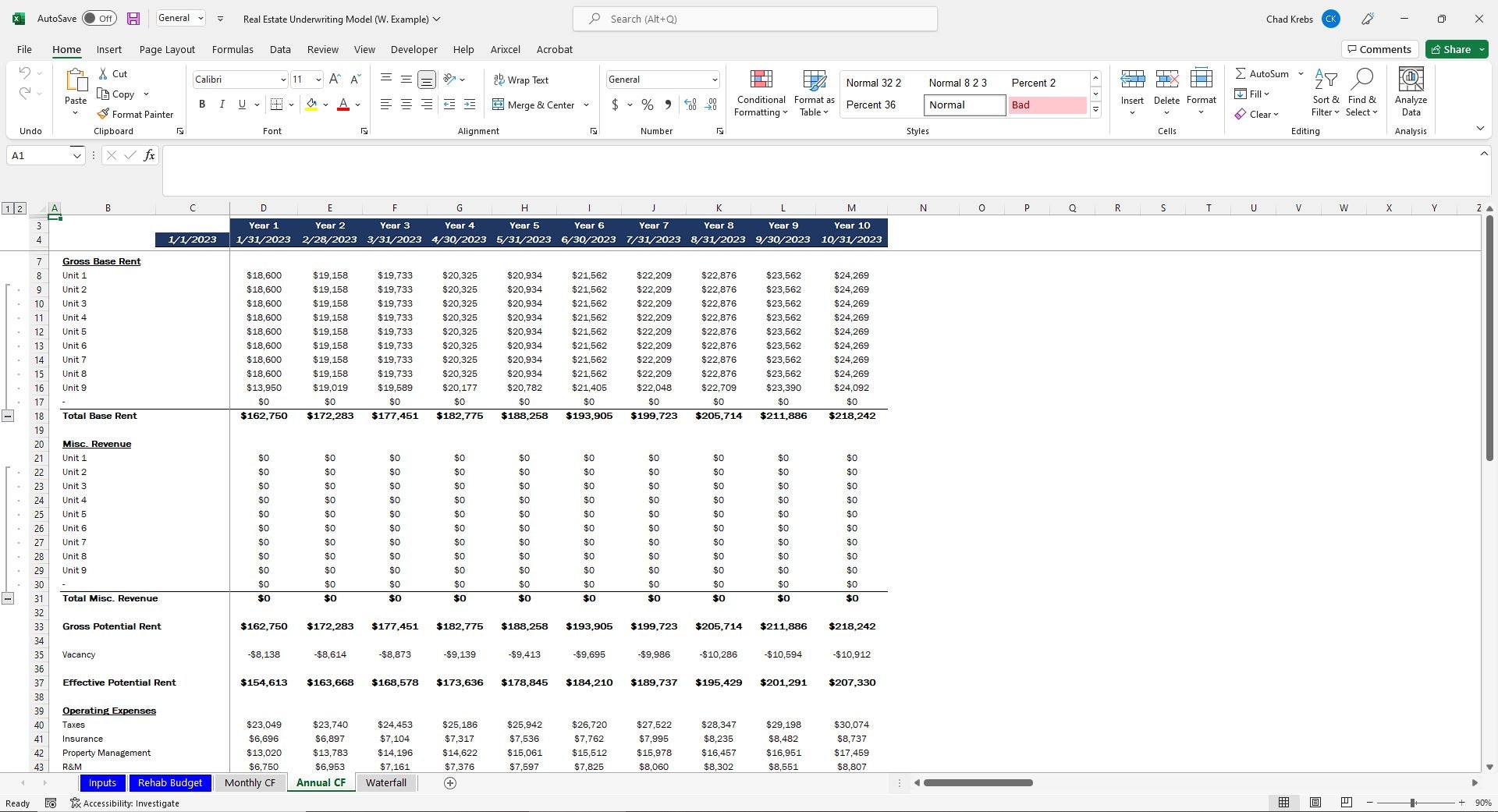Switch to the Formulas ribbon tab
Screen dimensions: 1498x812
point(232,48)
